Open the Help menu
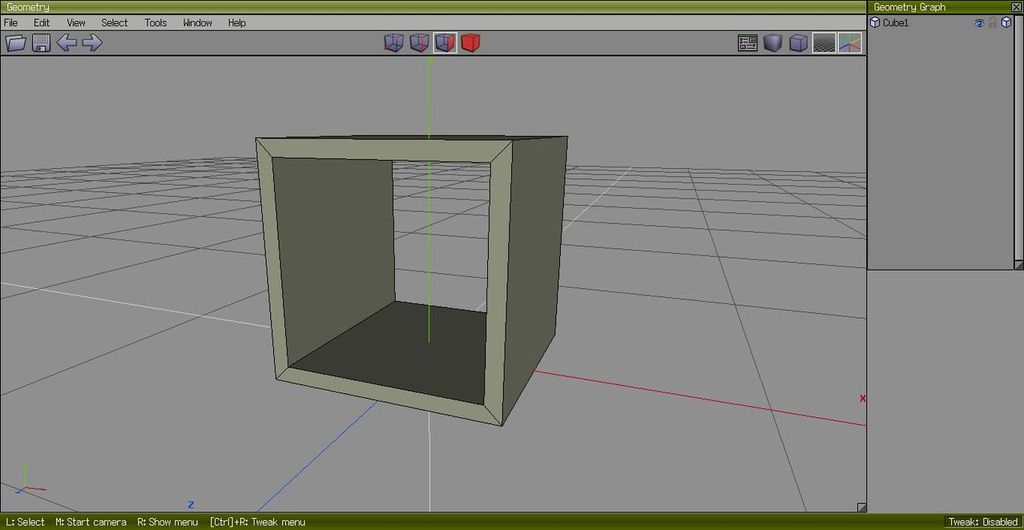 click(237, 23)
